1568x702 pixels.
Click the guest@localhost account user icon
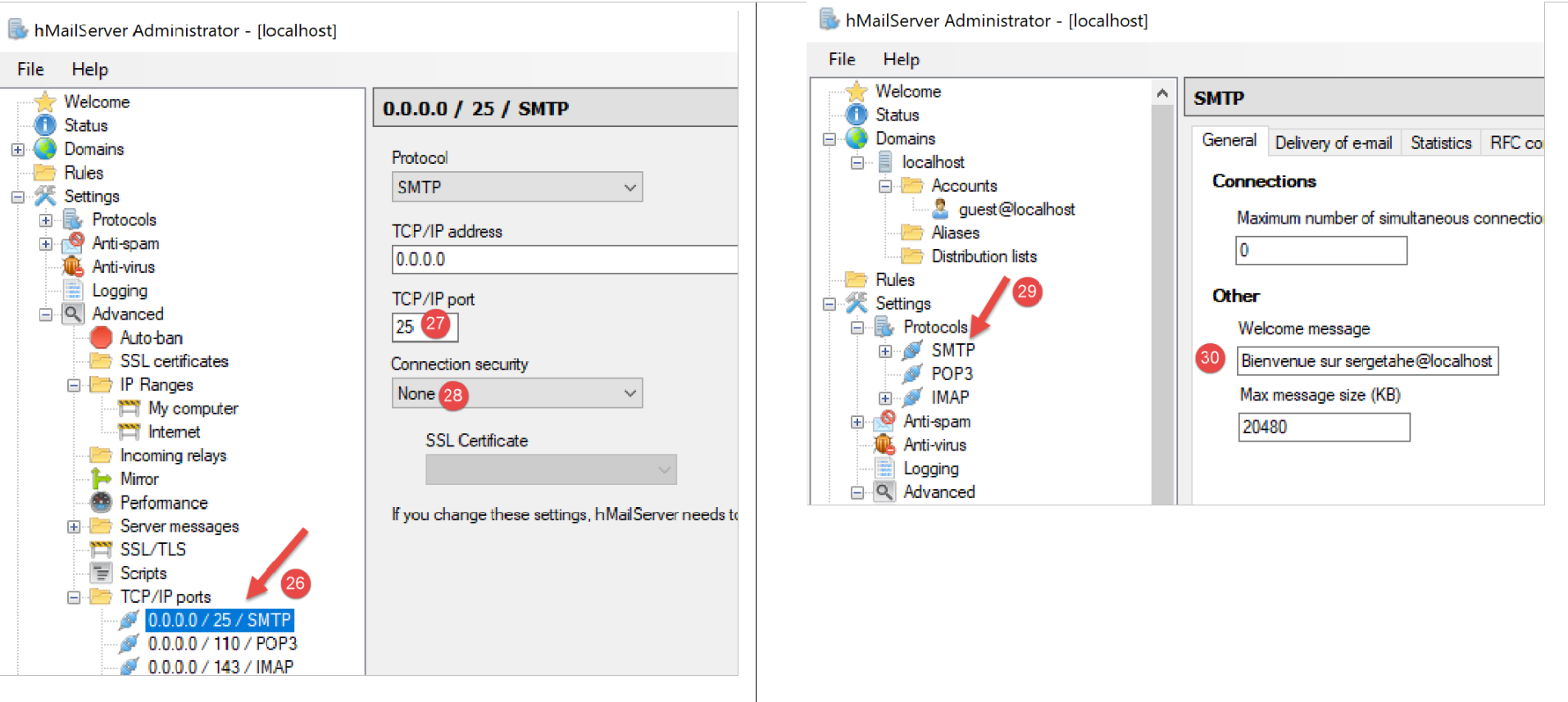pos(940,210)
